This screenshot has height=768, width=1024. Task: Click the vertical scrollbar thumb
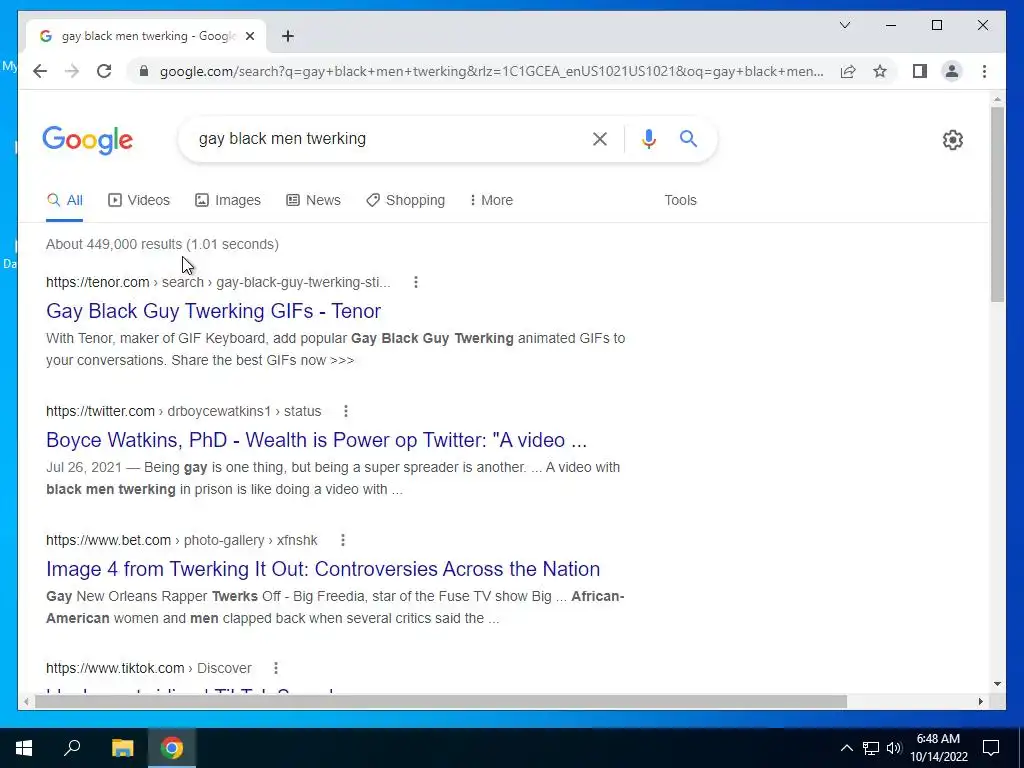[x=997, y=204]
